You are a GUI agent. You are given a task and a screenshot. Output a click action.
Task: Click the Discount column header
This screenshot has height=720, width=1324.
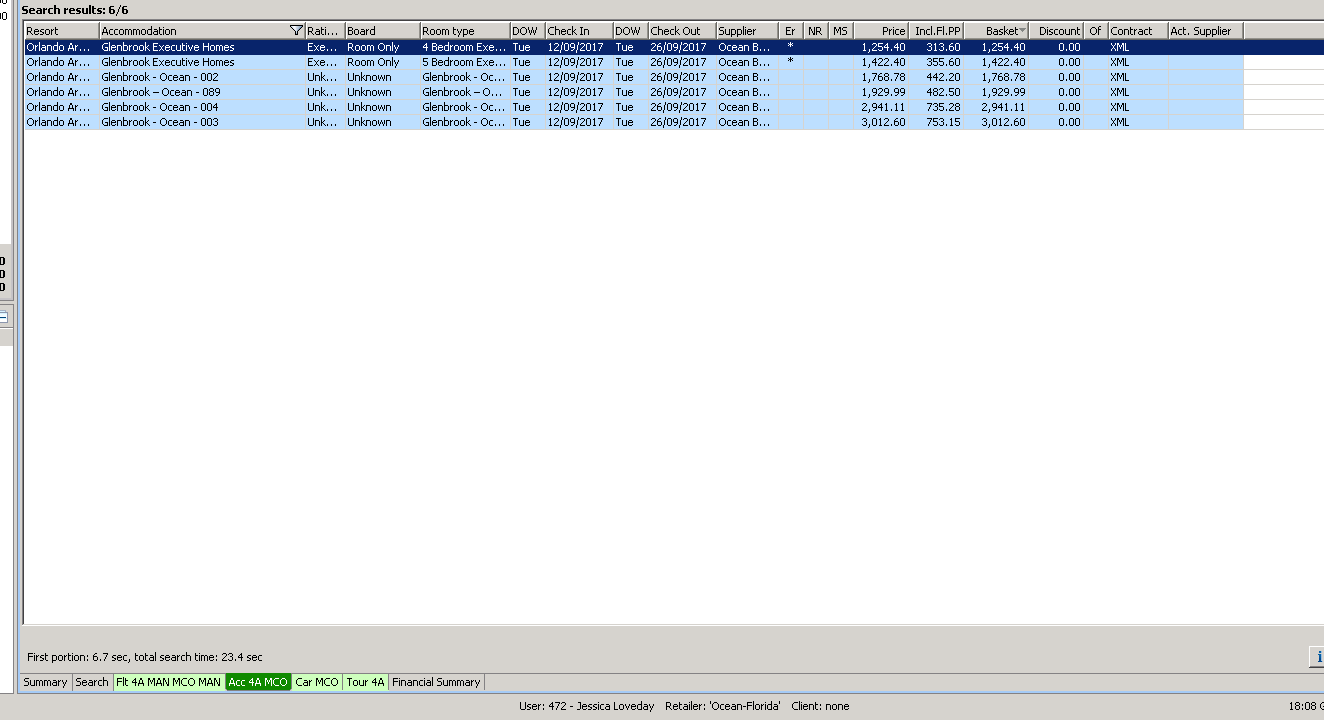click(1056, 31)
